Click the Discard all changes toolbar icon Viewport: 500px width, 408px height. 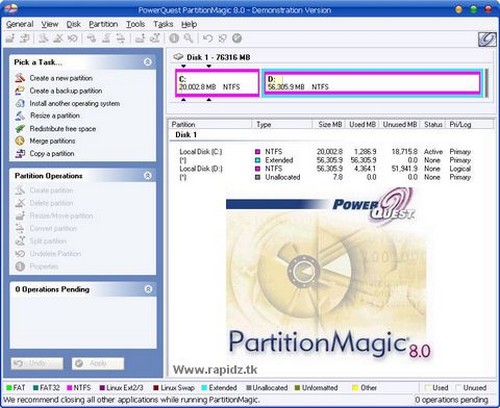tap(222, 38)
